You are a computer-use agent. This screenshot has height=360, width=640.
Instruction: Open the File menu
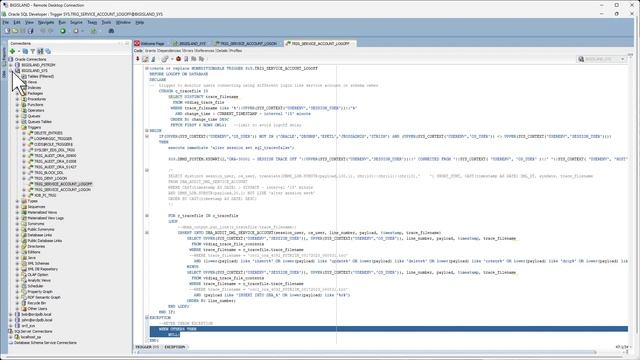pyautogui.click(x=6, y=22)
